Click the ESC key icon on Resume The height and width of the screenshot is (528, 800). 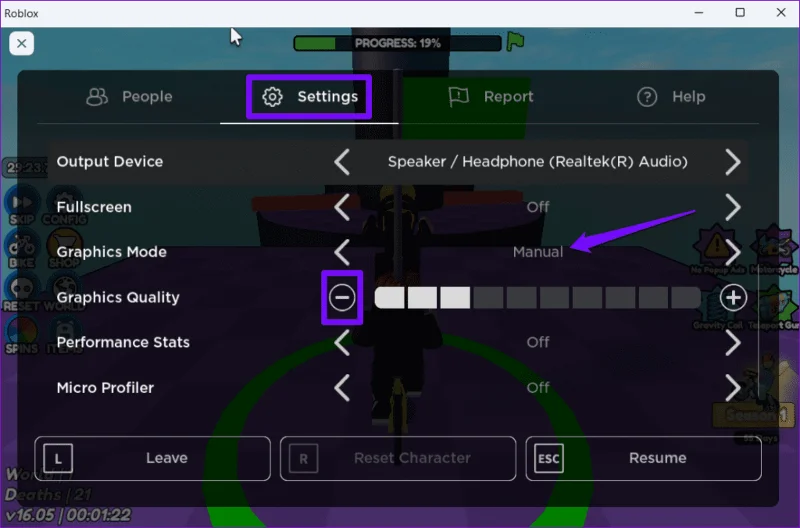[549, 458]
